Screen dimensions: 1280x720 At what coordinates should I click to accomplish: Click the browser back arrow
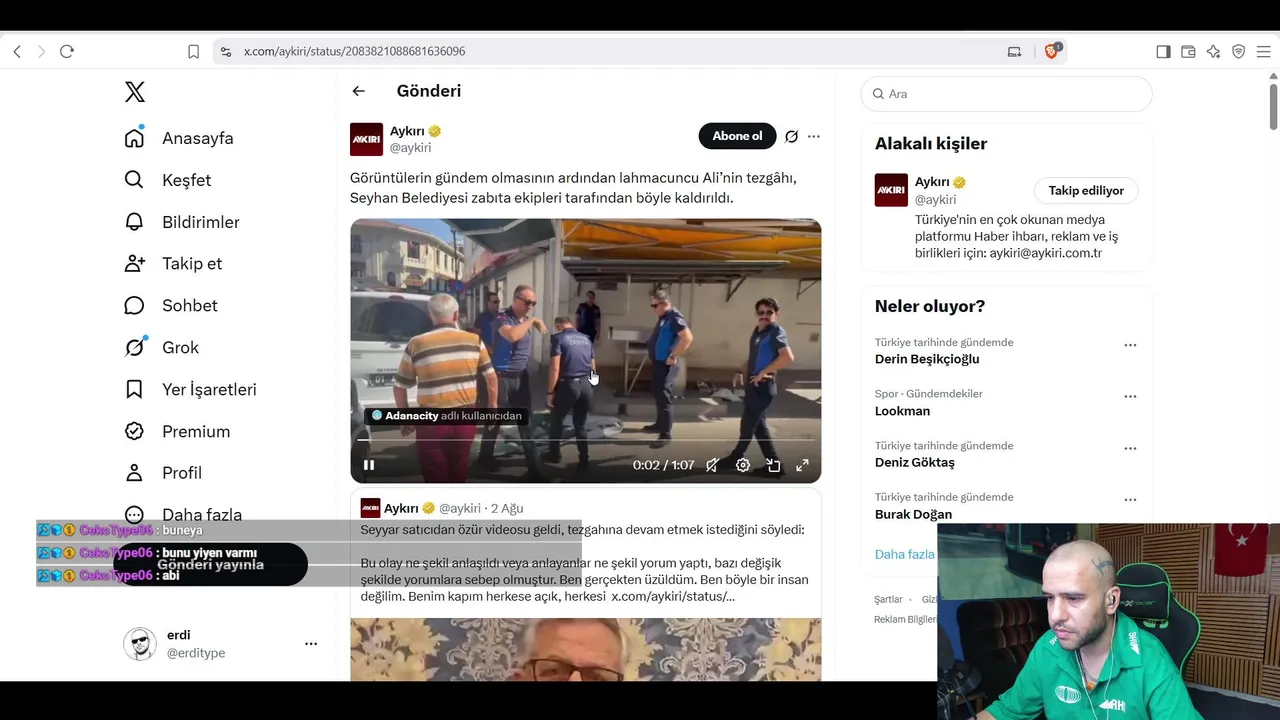(17, 51)
